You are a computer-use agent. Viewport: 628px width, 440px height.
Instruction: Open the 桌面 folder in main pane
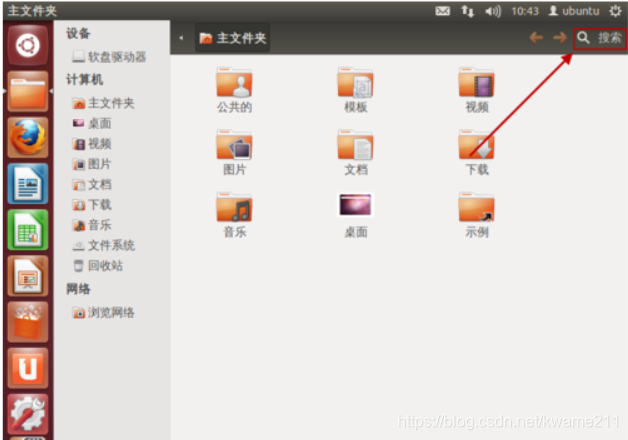click(356, 215)
